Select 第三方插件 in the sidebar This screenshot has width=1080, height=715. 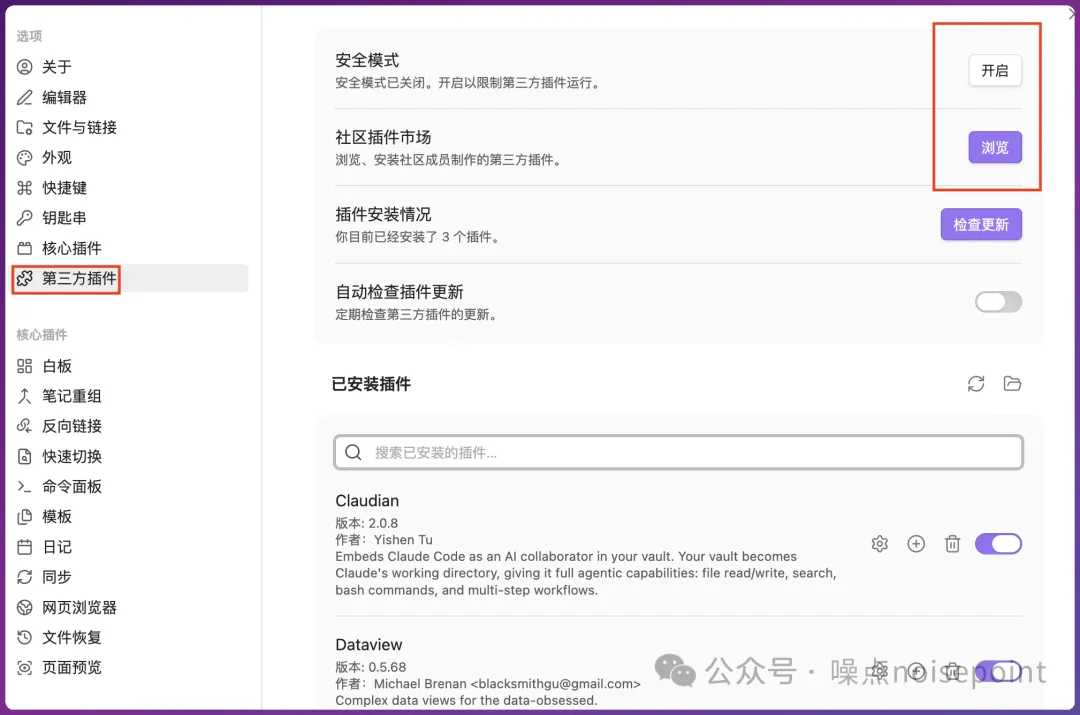click(x=130, y=278)
